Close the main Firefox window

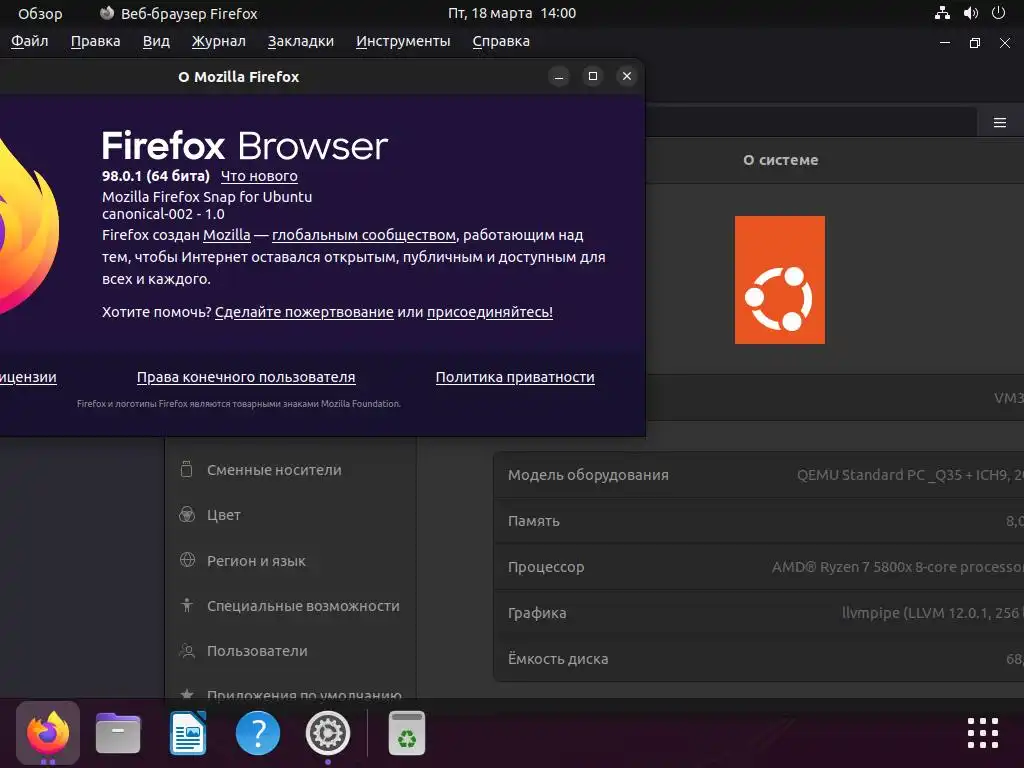(1004, 43)
